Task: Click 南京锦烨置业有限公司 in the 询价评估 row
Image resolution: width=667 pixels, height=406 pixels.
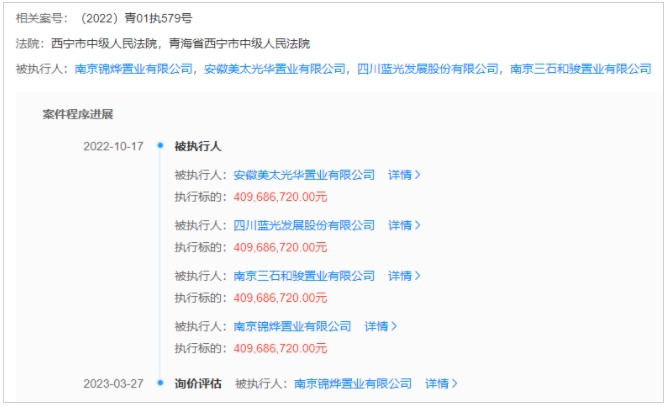Action: 352,383
